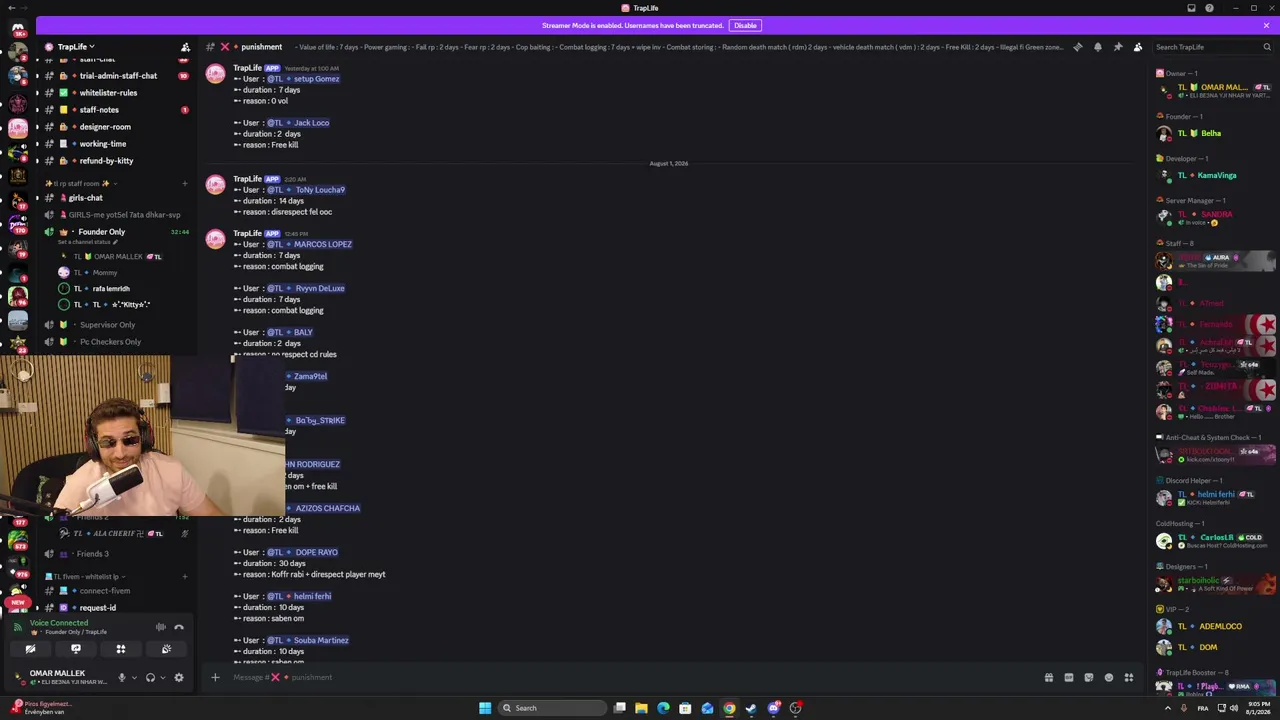The height and width of the screenshot is (720, 1280).
Task: Open KamaVinga's profile in member list
Action: coord(1215,175)
